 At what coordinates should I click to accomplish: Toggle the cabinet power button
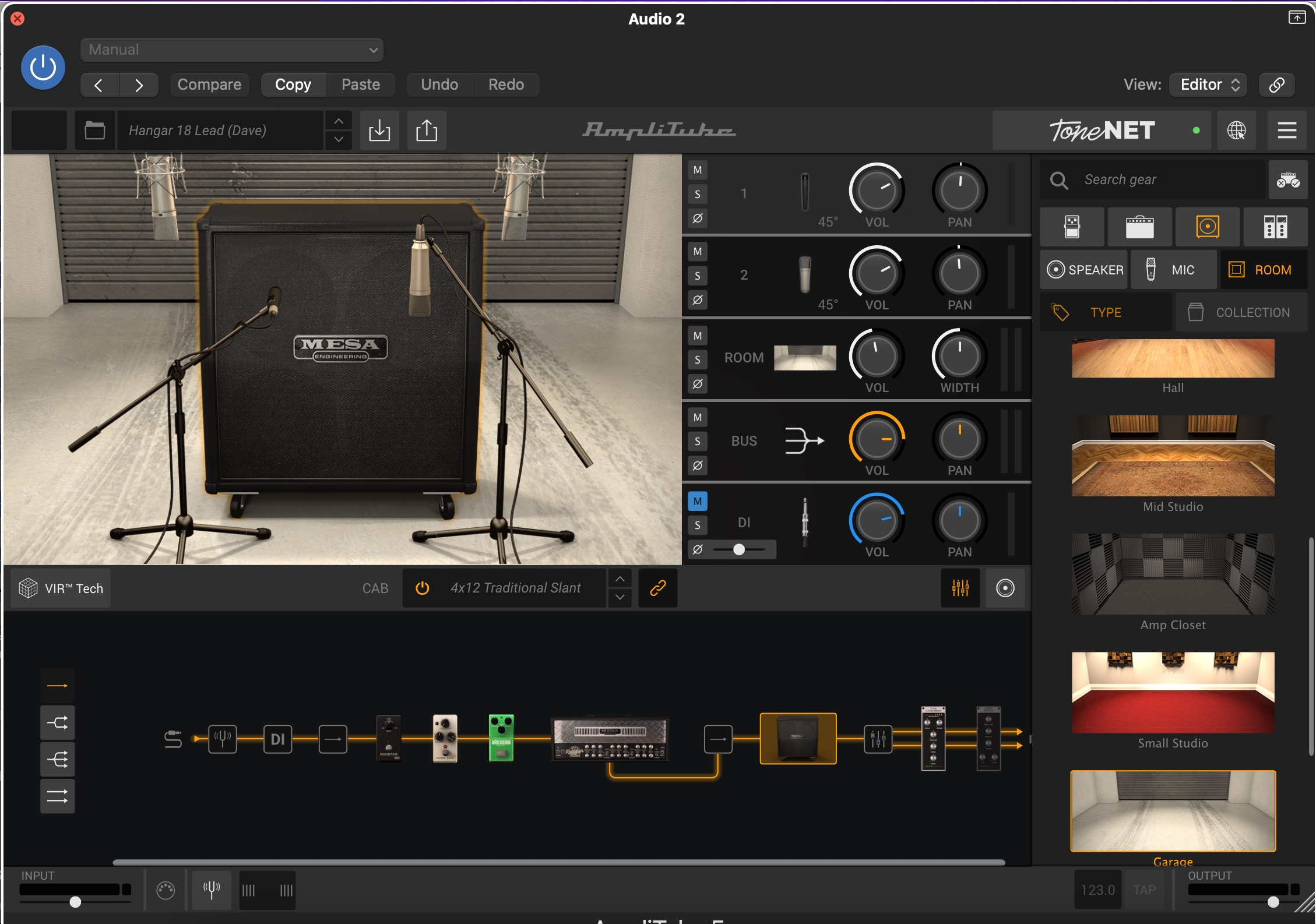423,588
